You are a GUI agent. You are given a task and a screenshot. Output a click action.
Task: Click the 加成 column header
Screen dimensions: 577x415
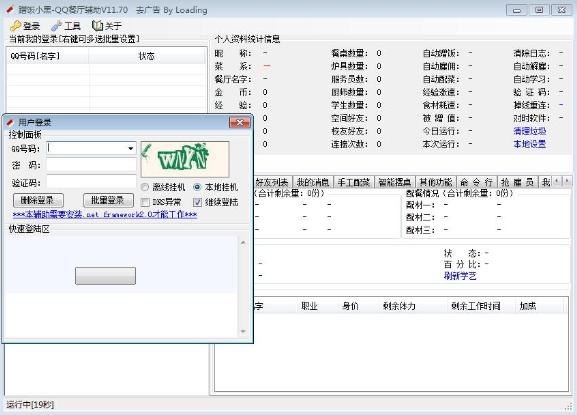click(528, 306)
